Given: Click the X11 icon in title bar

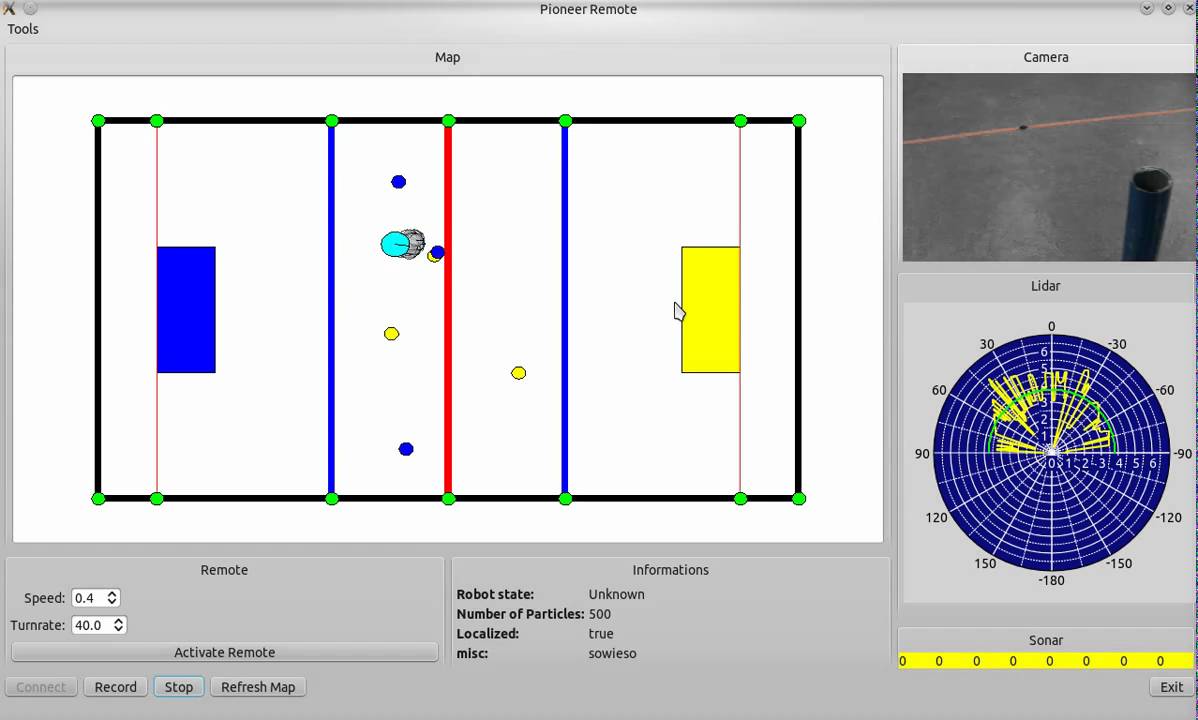Looking at the screenshot, I should [x=9, y=8].
